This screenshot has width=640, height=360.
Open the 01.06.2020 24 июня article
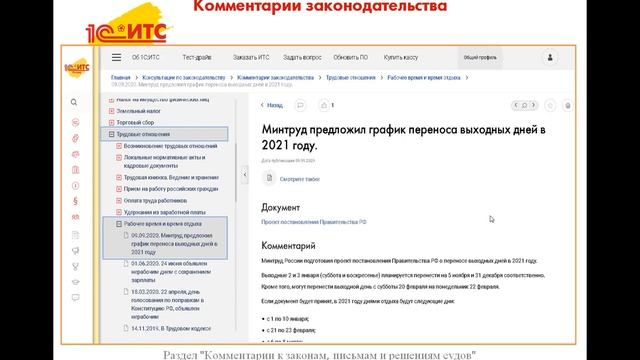[171, 272]
